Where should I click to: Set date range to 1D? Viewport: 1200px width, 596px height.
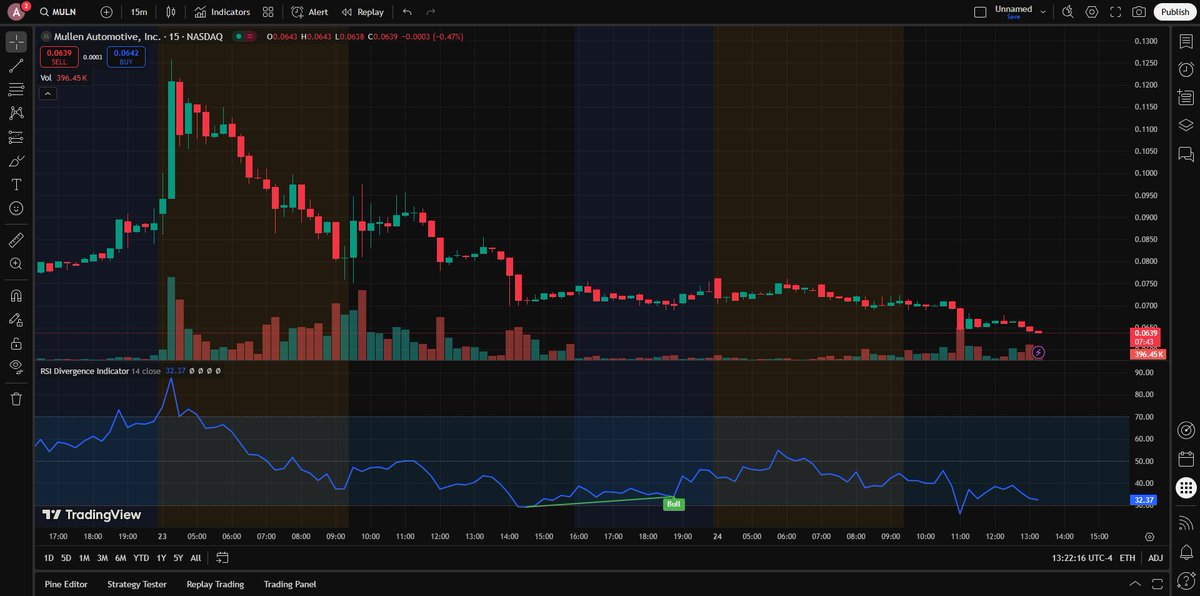49,557
